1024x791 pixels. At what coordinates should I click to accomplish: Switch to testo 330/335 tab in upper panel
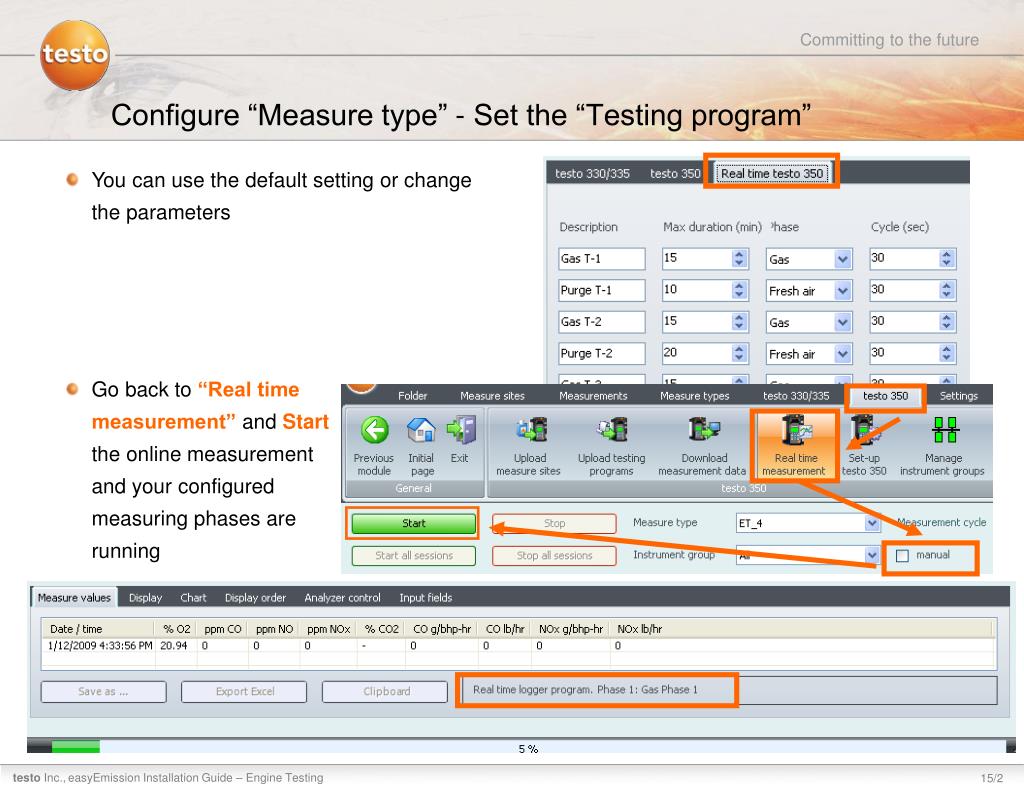coord(592,174)
